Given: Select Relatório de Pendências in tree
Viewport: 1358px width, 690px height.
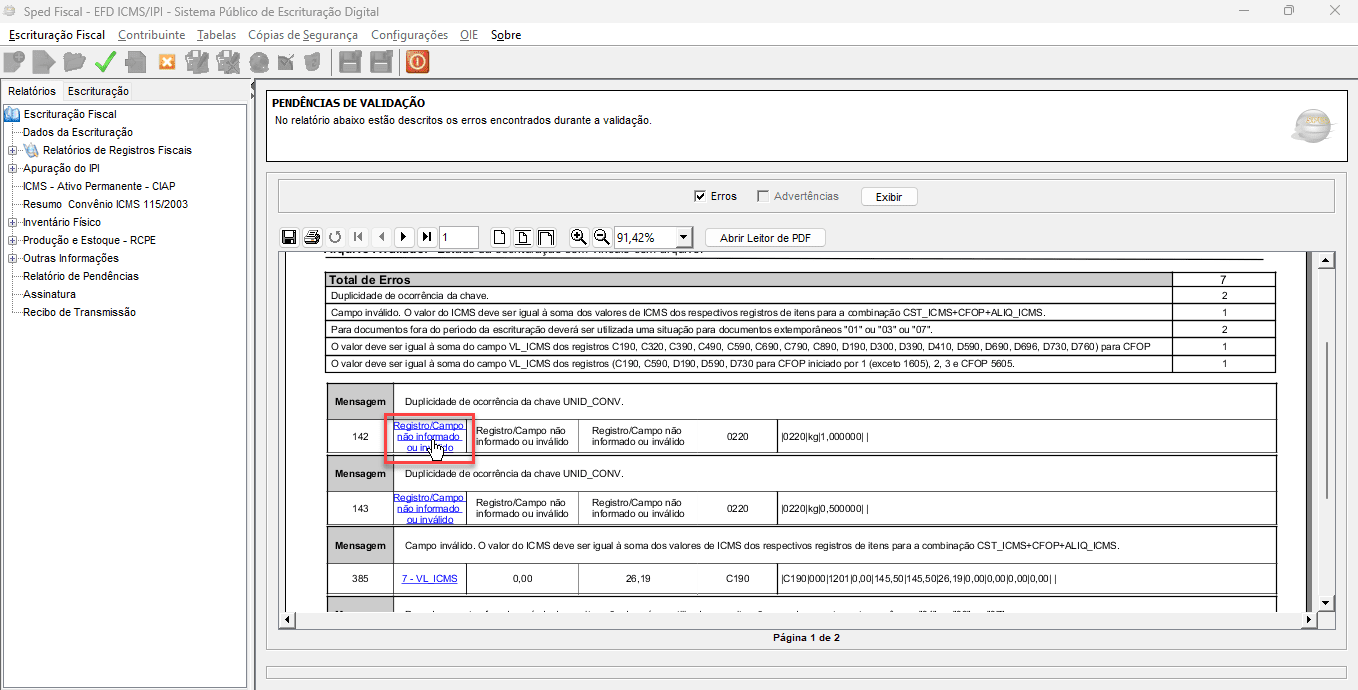Looking at the screenshot, I should pos(81,276).
